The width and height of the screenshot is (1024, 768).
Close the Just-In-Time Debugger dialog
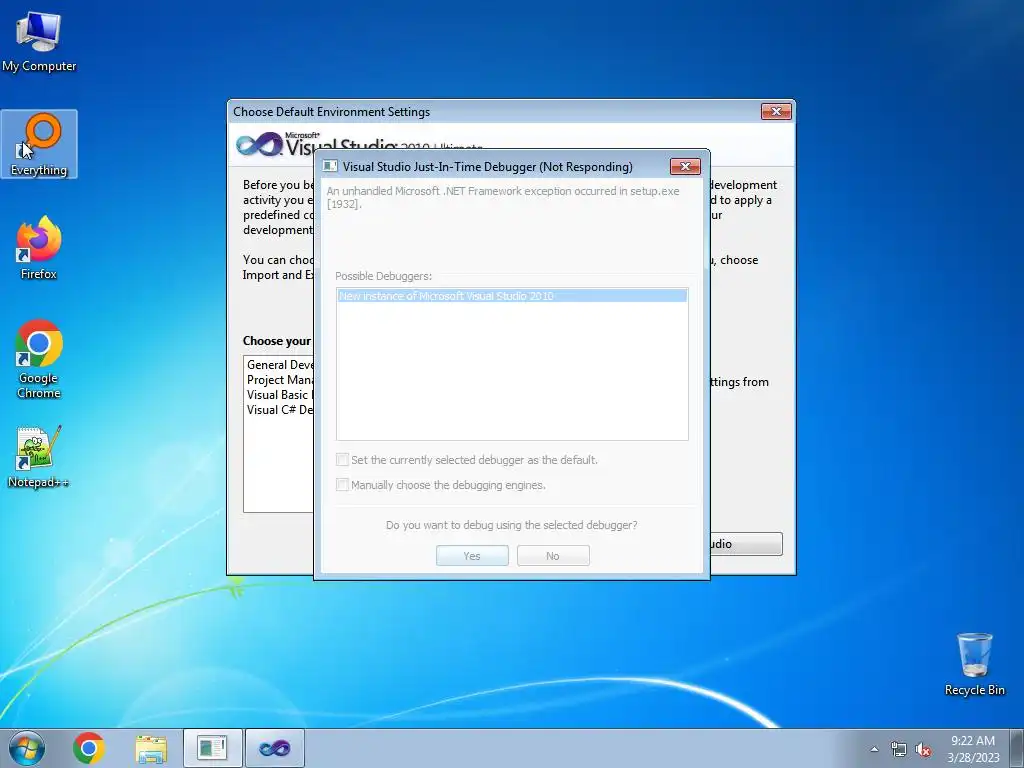click(685, 167)
